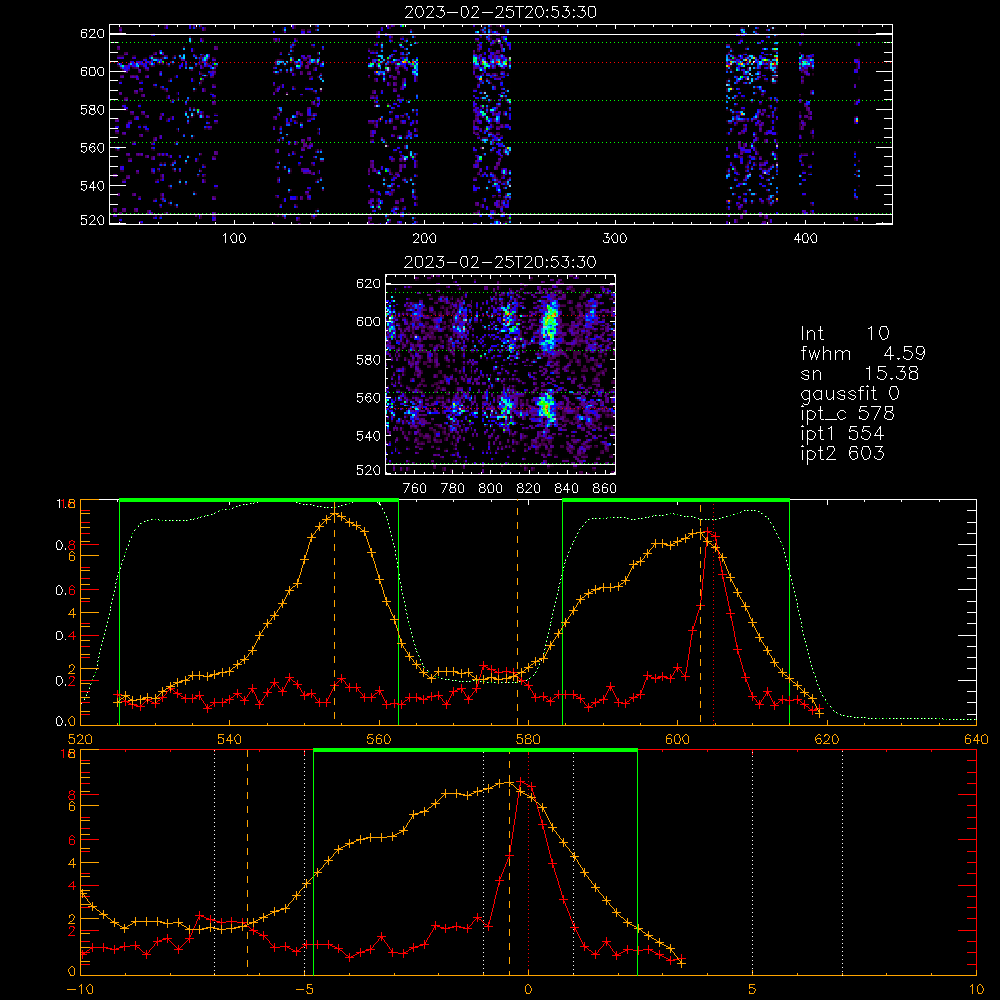Click x-axis tick 540 on profile plot
Screen dimensions: 1000x1000
pos(230,740)
